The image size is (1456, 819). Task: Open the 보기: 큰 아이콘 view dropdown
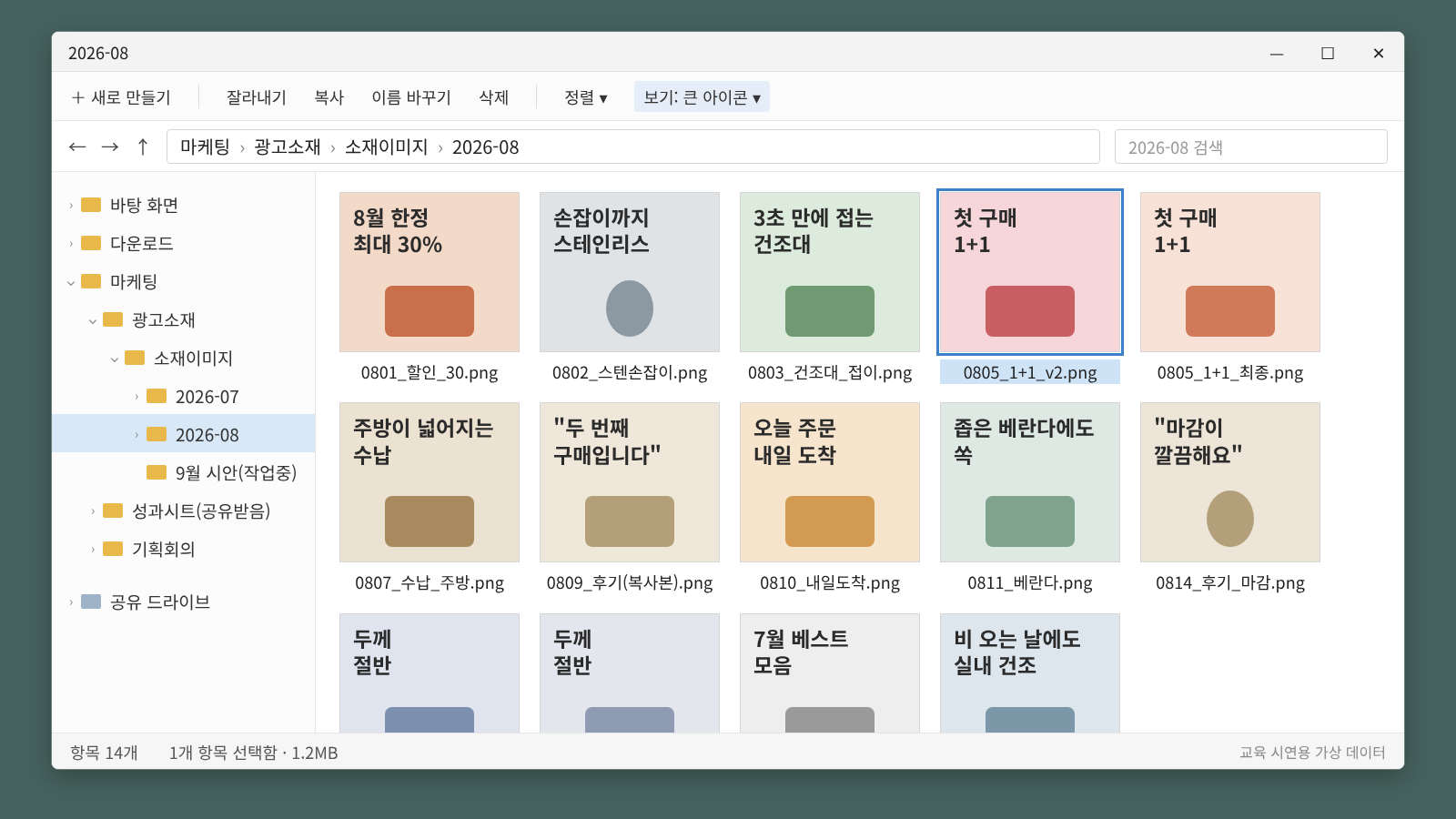(702, 96)
